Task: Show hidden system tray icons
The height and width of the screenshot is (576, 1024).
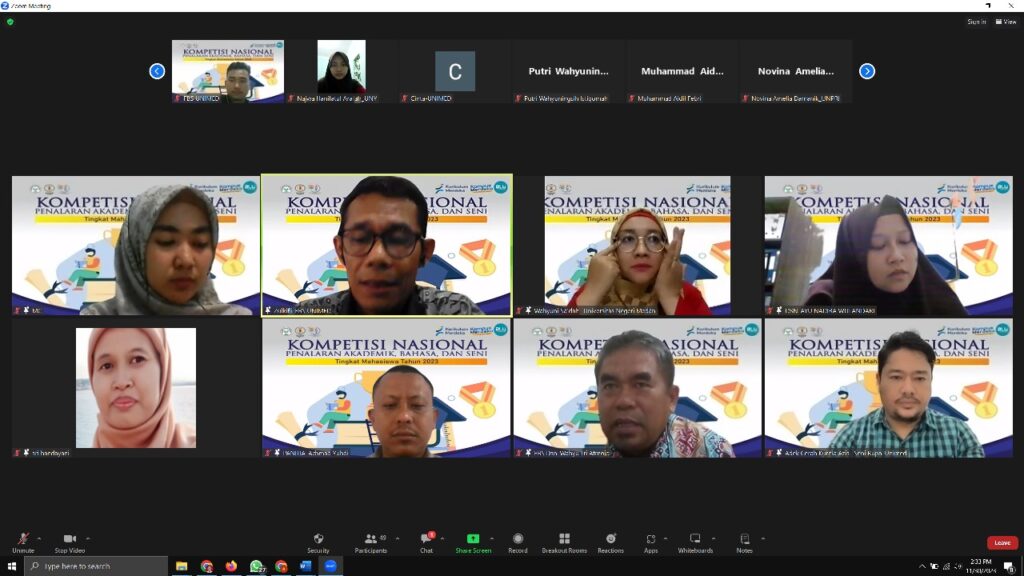Action: click(921, 566)
